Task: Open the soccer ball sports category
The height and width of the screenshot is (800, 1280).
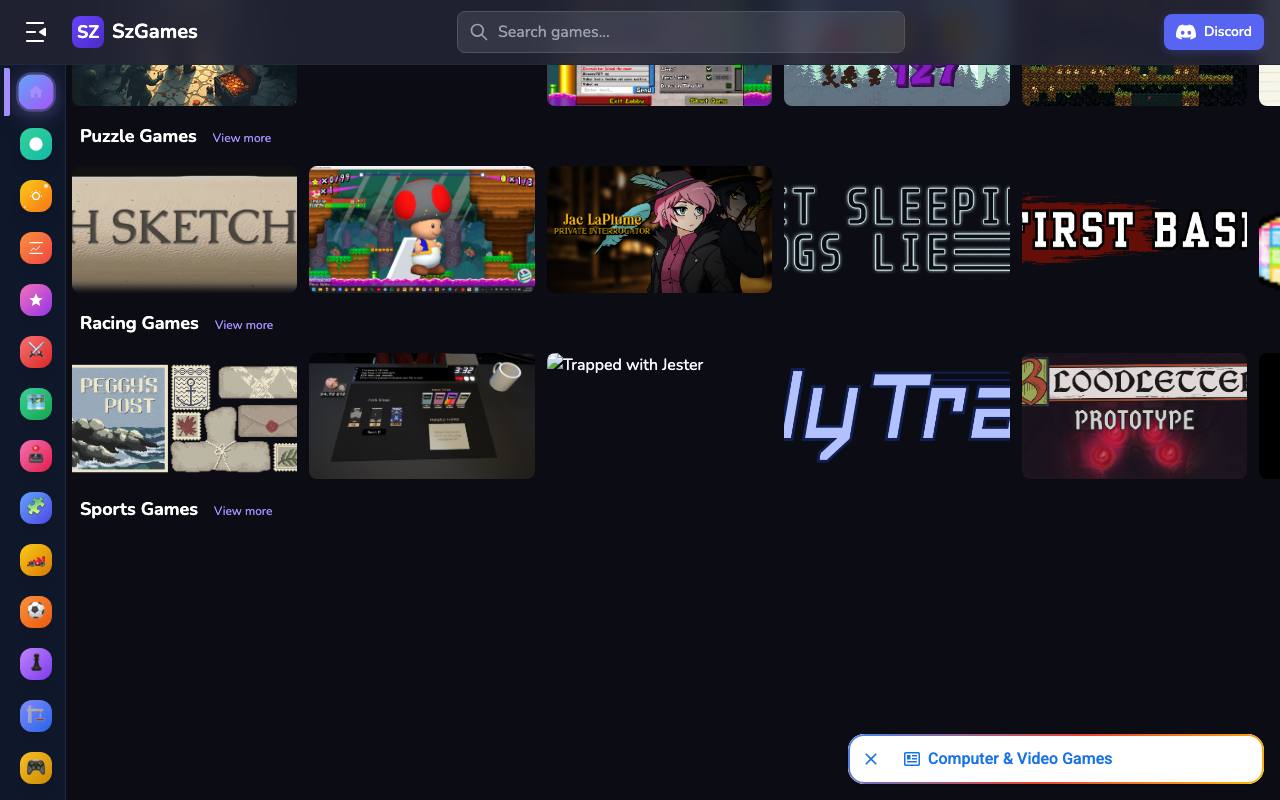Action: click(36, 612)
